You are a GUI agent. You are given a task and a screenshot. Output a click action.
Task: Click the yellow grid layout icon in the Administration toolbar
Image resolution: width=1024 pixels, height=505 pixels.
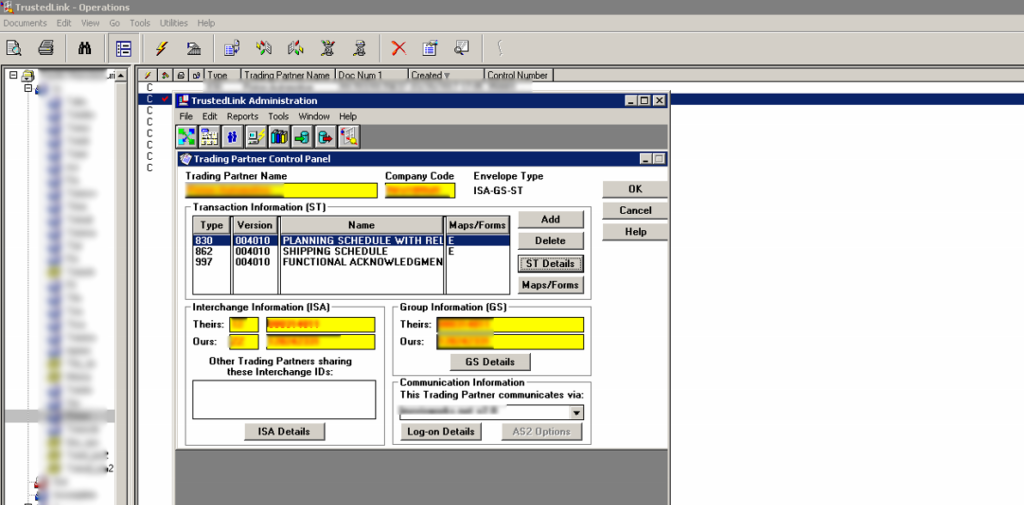click(x=210, y=137)
